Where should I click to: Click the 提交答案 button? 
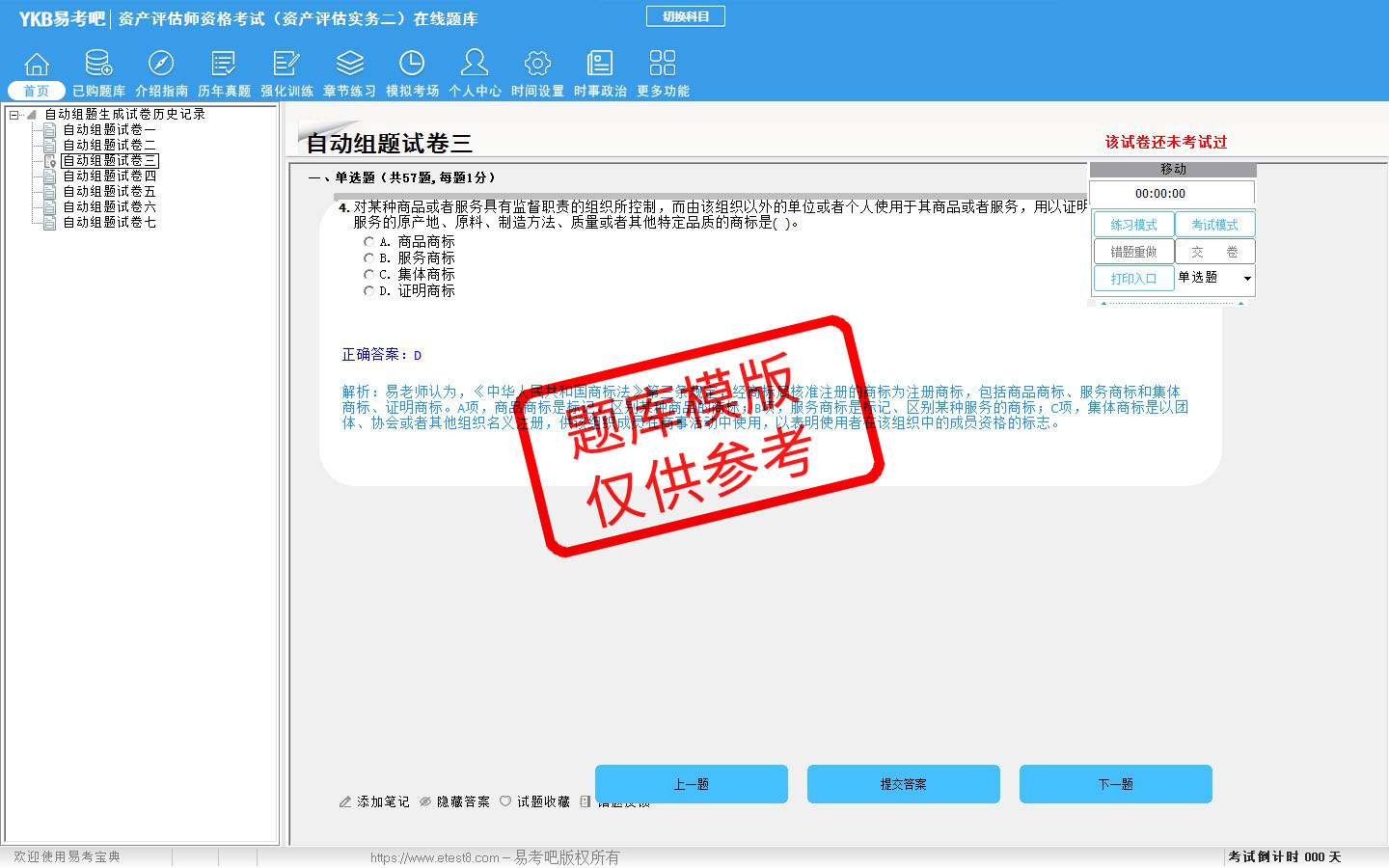(903, 784)
